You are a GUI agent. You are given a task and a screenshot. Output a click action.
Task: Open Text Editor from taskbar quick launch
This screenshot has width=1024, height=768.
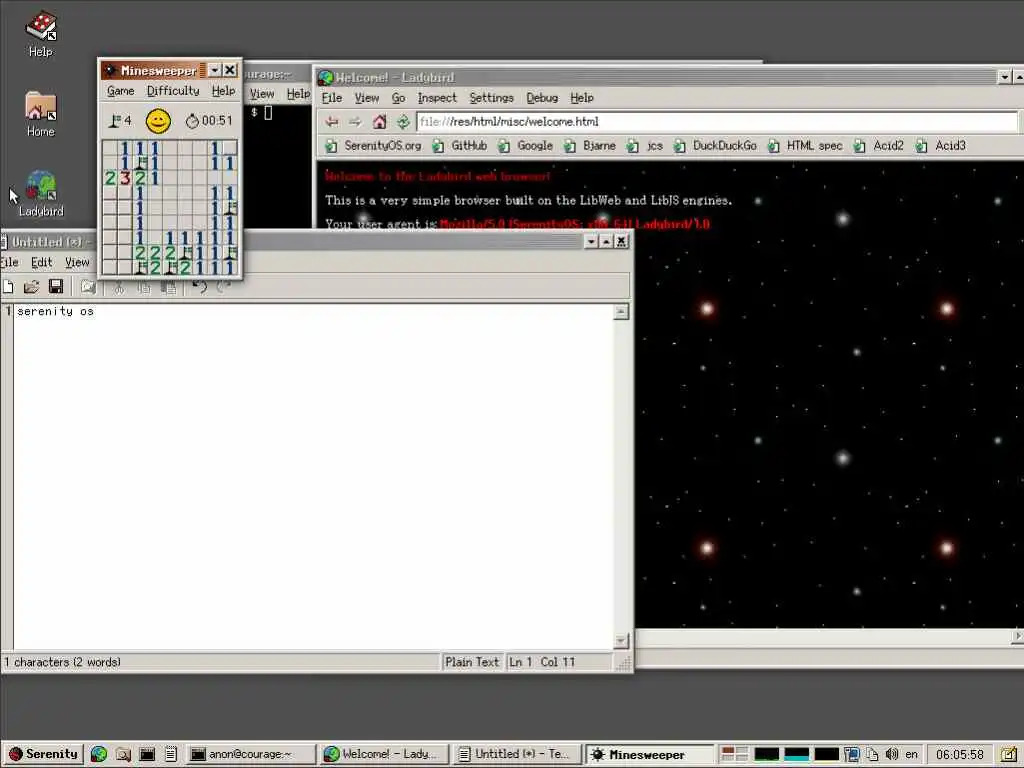170,754
